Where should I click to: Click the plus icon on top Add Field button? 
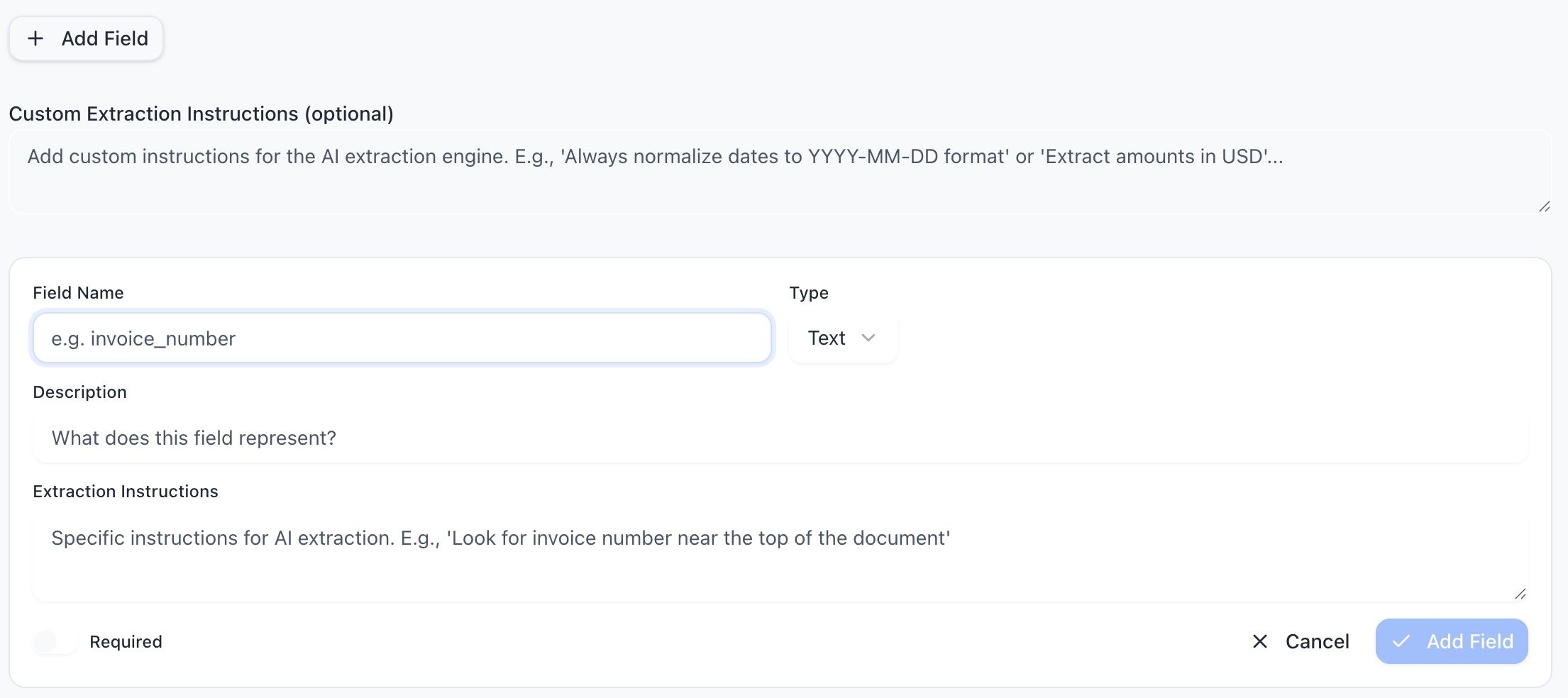[35, 38]
